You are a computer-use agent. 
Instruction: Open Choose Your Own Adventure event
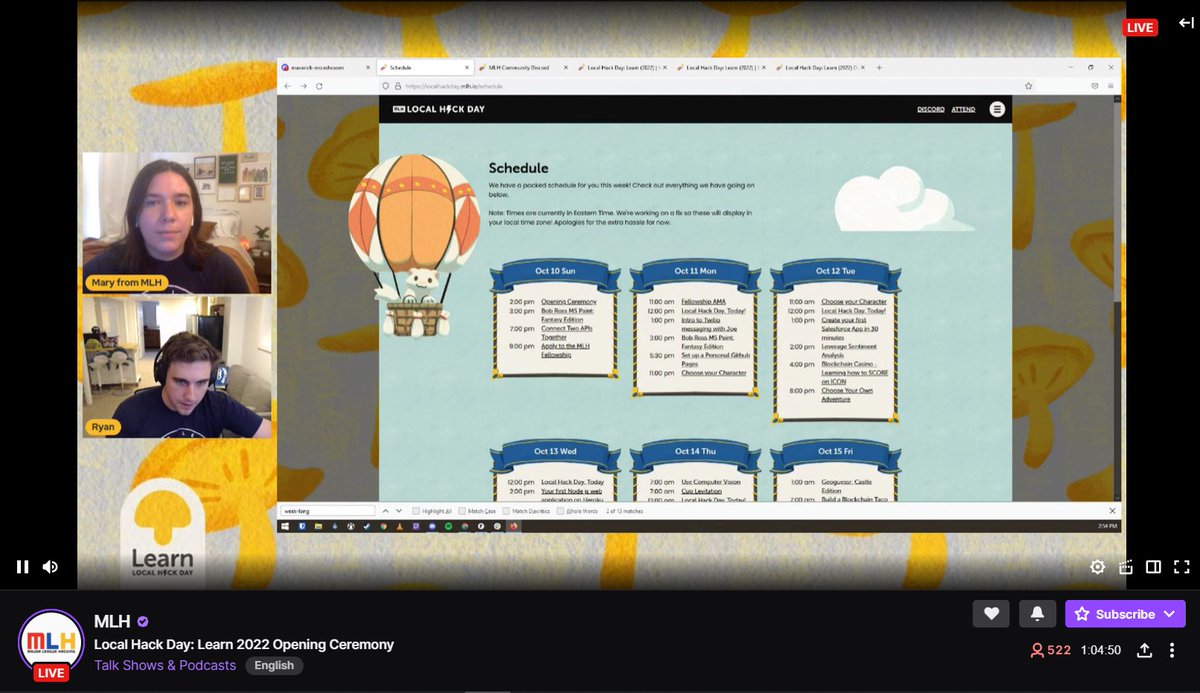(846, 394)
